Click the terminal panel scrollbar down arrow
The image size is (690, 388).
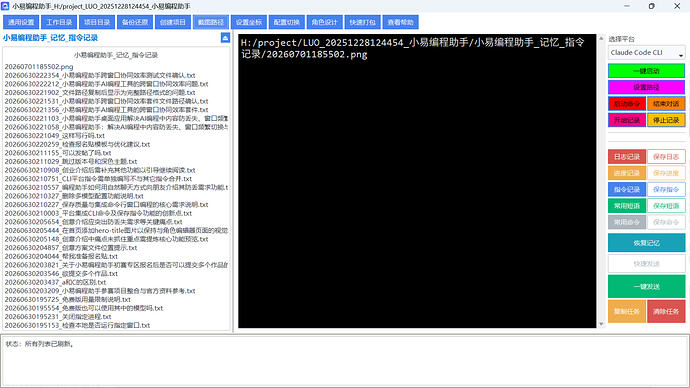(x=601, y=324)
